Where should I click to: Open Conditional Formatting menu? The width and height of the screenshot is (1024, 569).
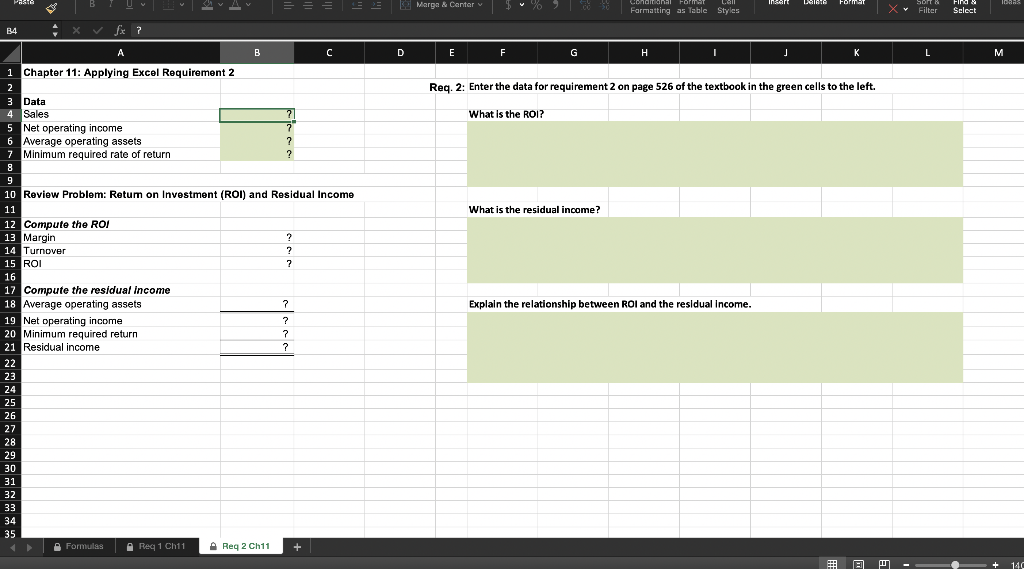pyautogui.click(x=650, y=7)
